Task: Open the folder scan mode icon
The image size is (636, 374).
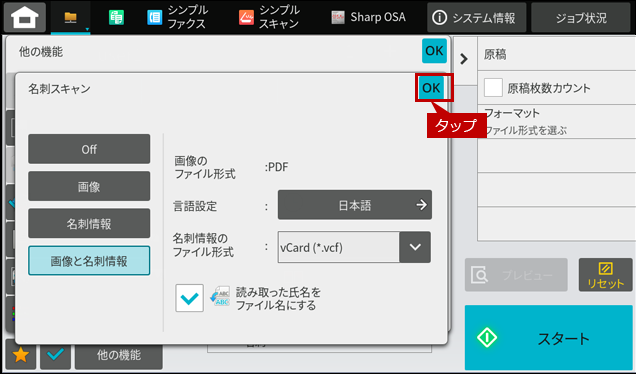Action: 71,17
